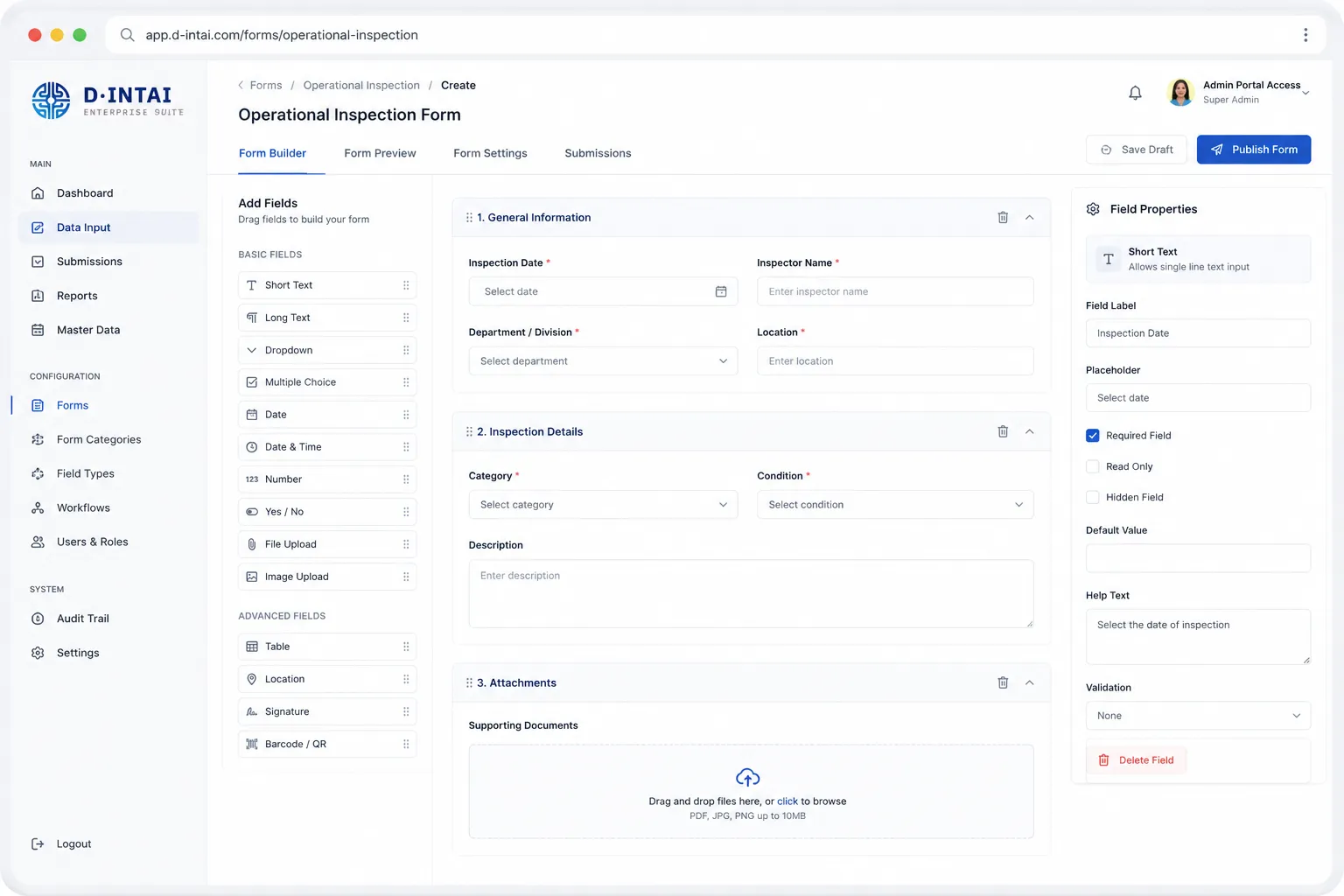Click the notification bell icon
Image resolution: width=1344 pixels, height=896 pixels.
[x=1135, y=93]
